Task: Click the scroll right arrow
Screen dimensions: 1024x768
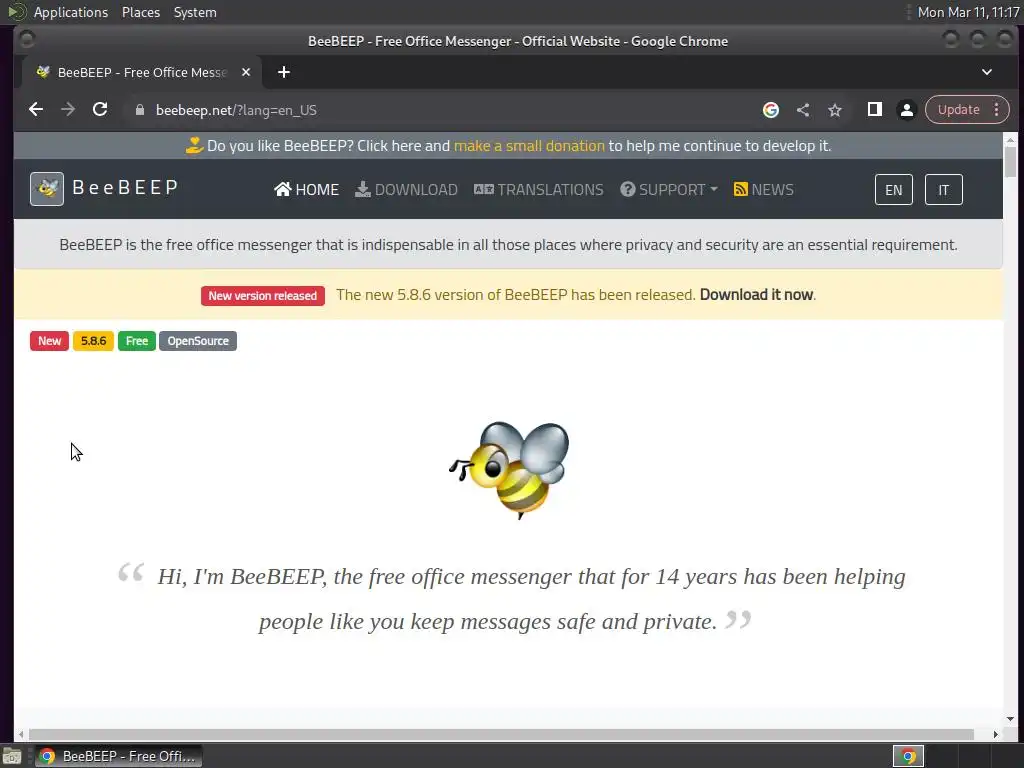Action: click(x=995, y=734)
